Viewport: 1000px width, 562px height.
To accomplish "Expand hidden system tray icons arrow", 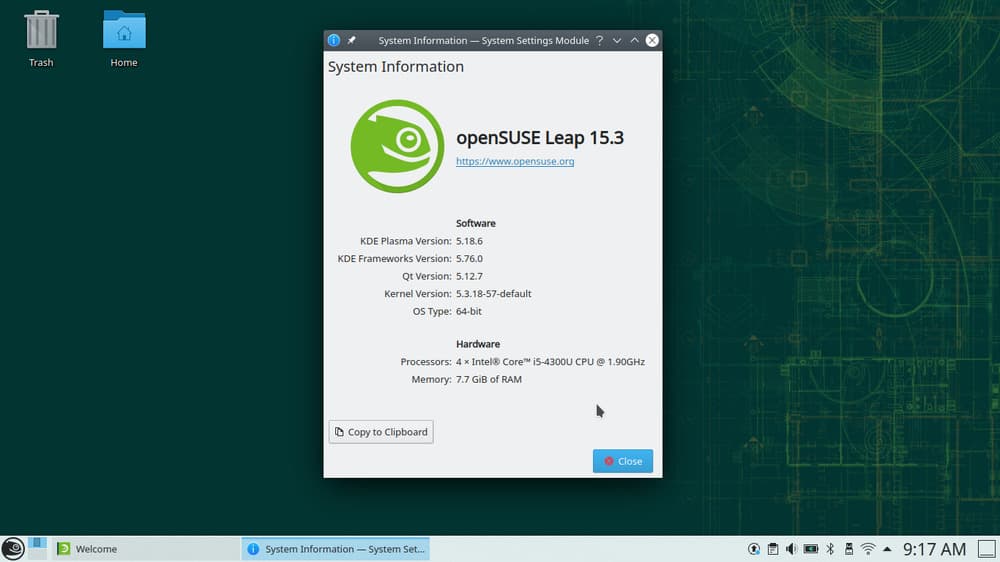I will (887, 549).
